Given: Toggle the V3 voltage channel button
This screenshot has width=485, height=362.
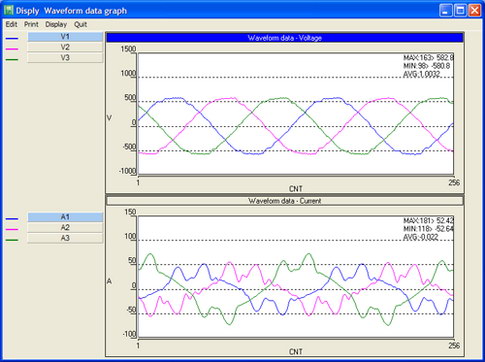Looking at the screenshot, I should click(x=65, y=58).
